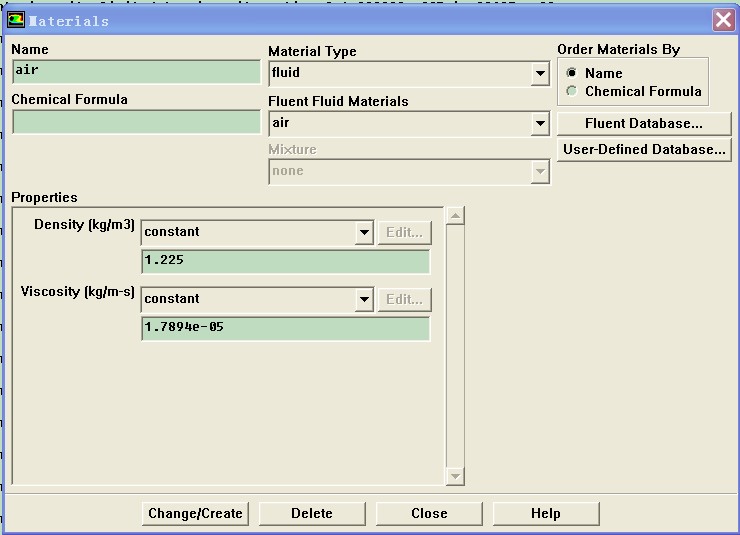Click the Materials window title bar icon
This screenshot has height=535, width=740.
[16, 20]
